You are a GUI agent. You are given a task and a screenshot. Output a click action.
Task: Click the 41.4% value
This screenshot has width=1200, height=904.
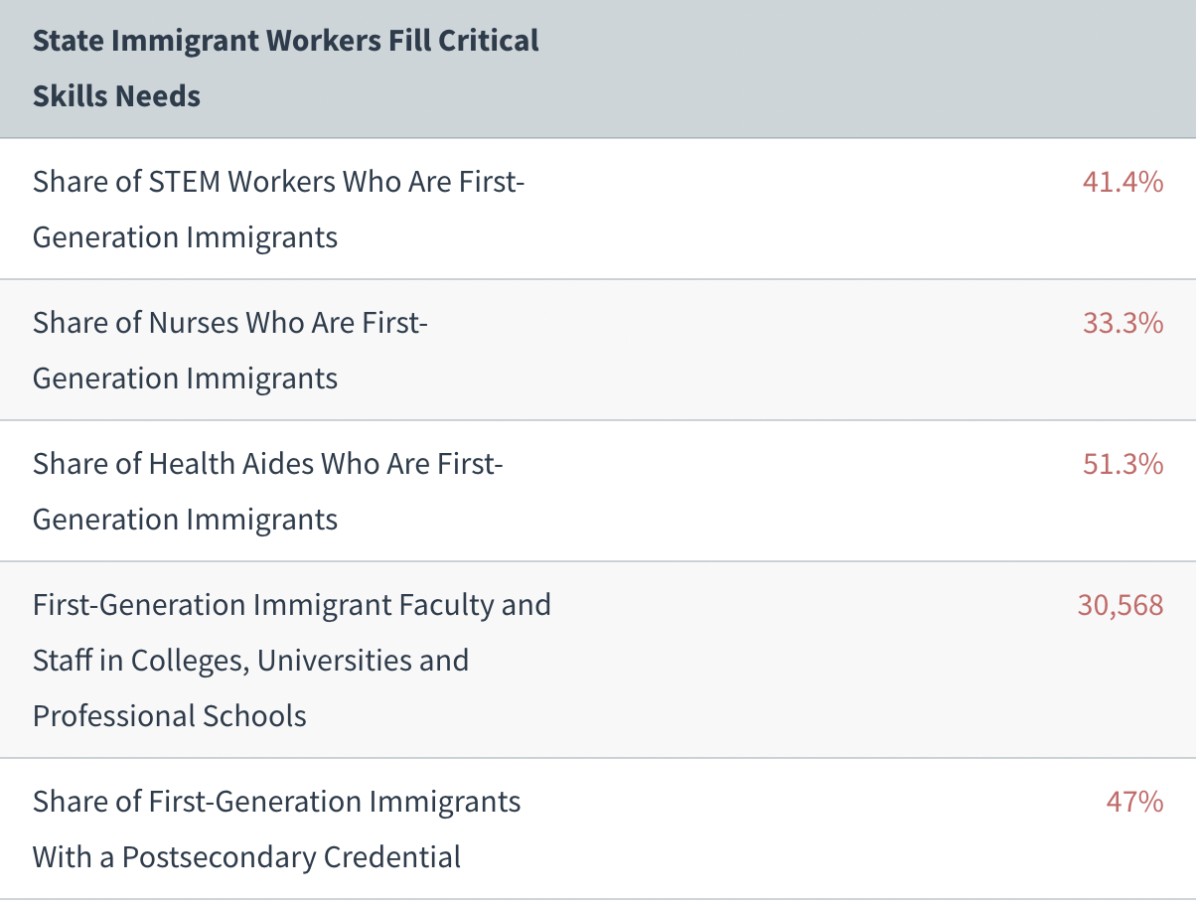pos(1122,182)
